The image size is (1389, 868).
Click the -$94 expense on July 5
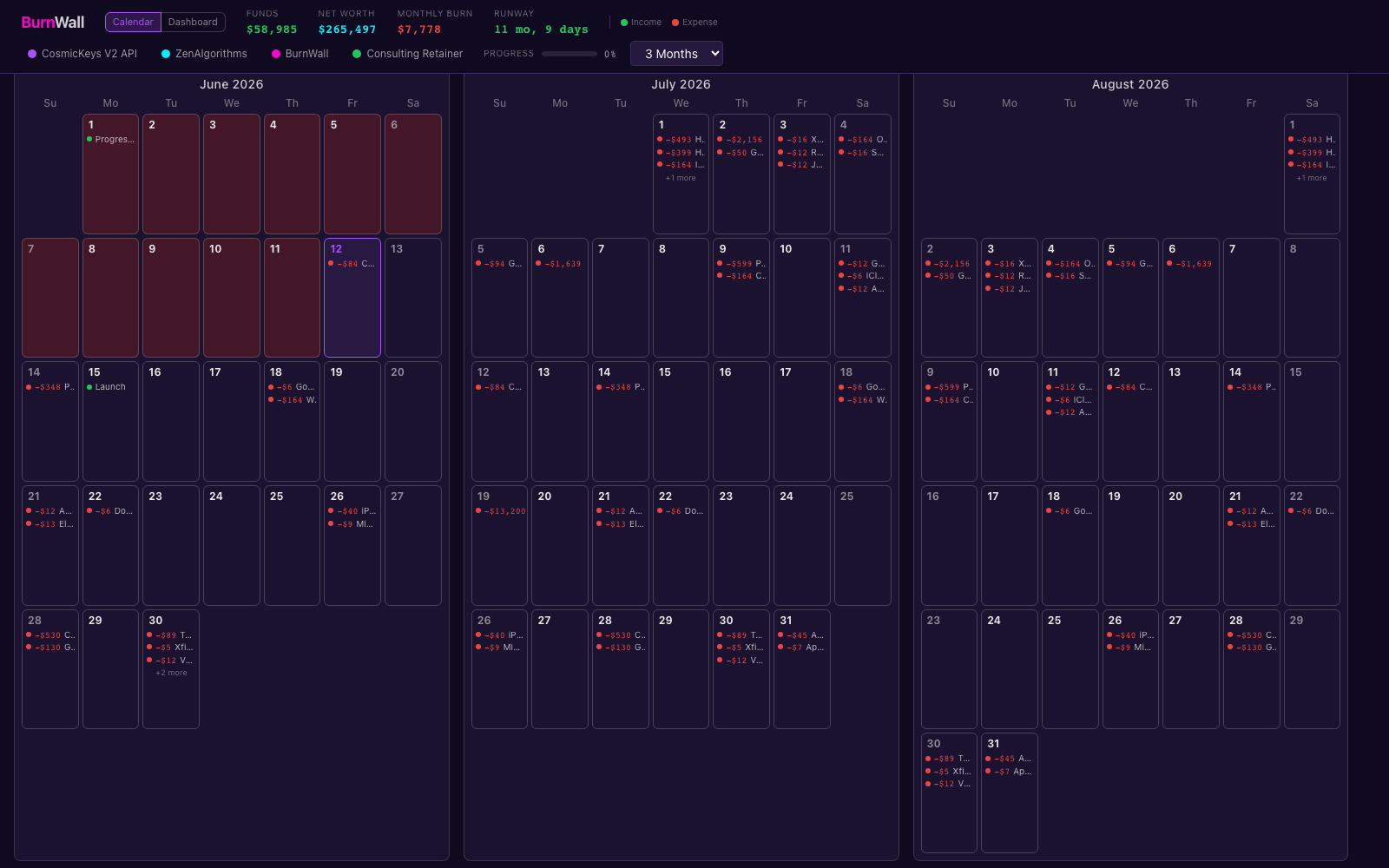500,264
